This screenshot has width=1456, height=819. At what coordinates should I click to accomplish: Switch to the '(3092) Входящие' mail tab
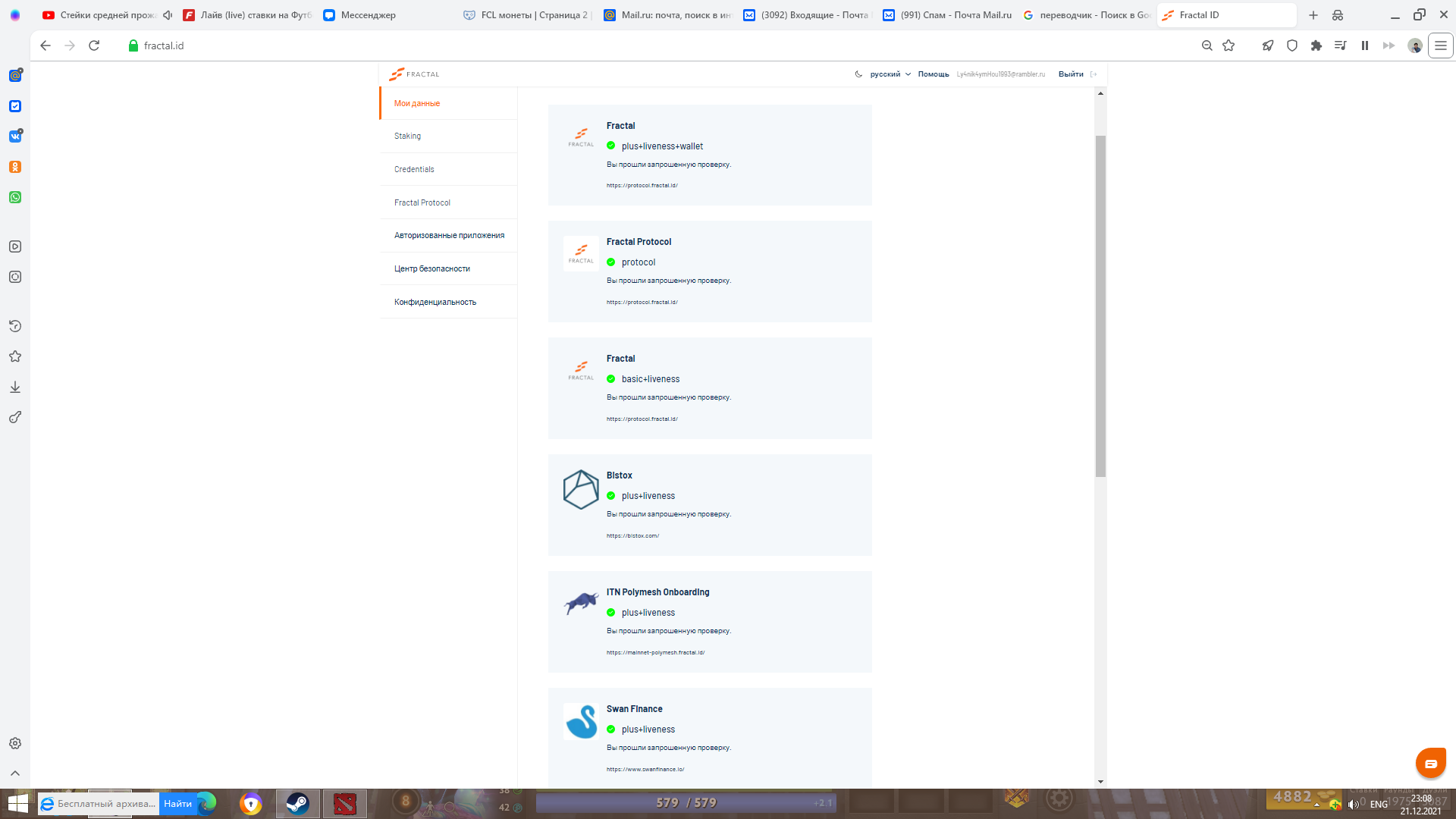[807, 15]
